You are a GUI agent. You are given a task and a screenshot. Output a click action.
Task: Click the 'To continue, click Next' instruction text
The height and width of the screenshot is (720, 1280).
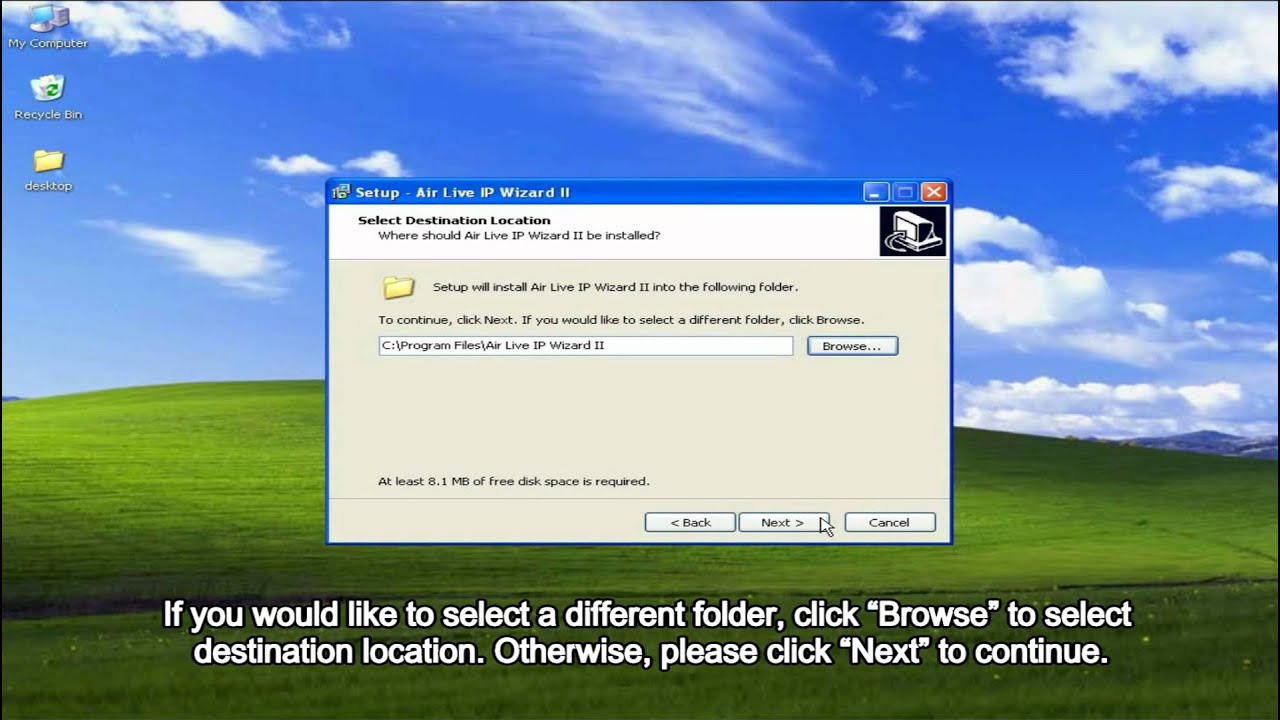(x=621, y=320)
